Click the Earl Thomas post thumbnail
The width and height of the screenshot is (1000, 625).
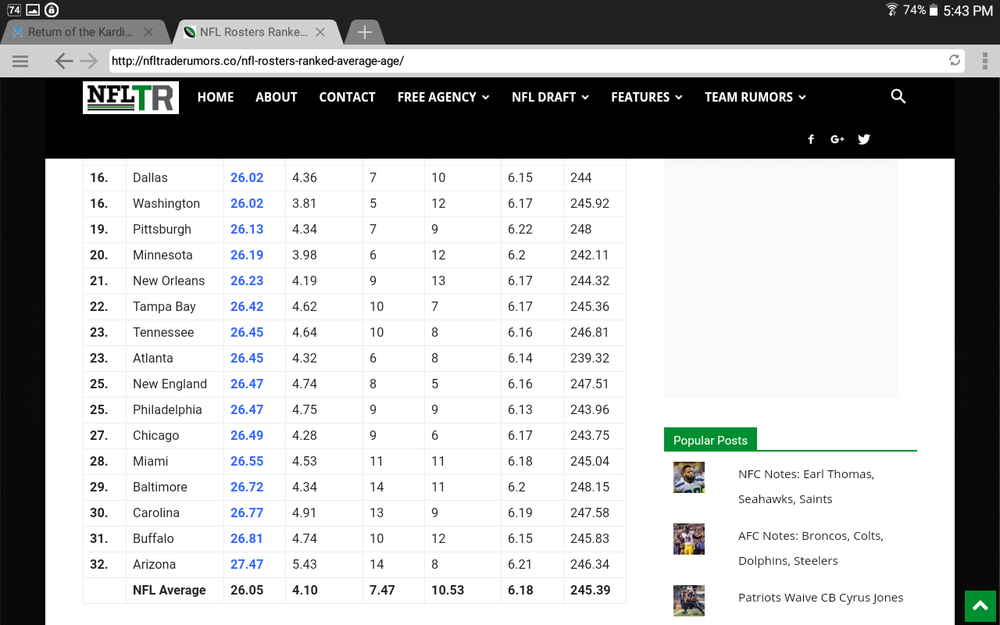[689, 477]
